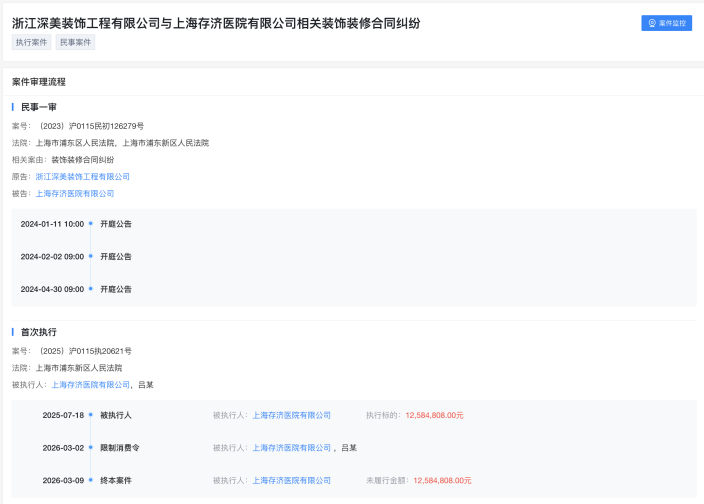This screenshot has width=704, height=504.
Task: Click timeline dot for 2024-02-02 09:00
Action: tap(91, 257)
